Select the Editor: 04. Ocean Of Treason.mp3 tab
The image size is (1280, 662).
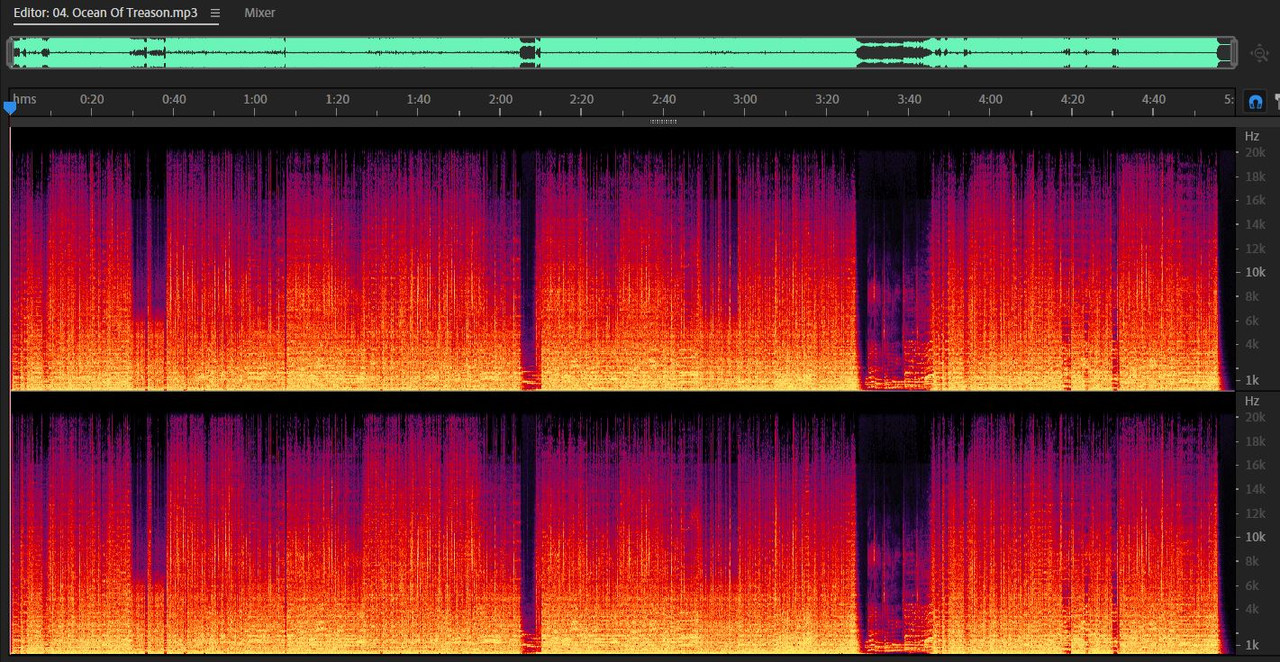click(105, 13)
